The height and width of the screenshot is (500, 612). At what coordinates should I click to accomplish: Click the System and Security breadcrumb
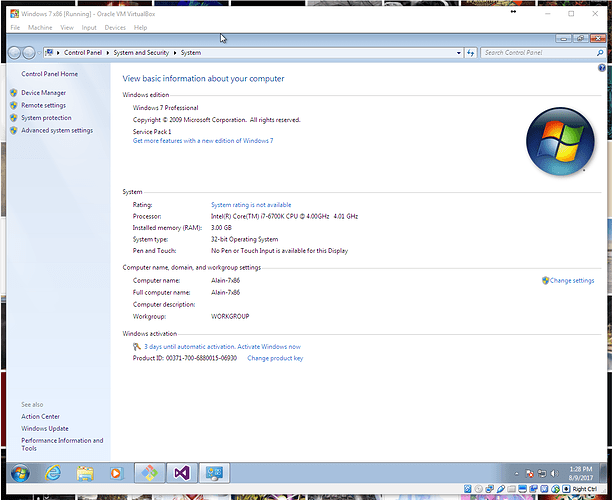pyautogui.click(x=141, y=53)
